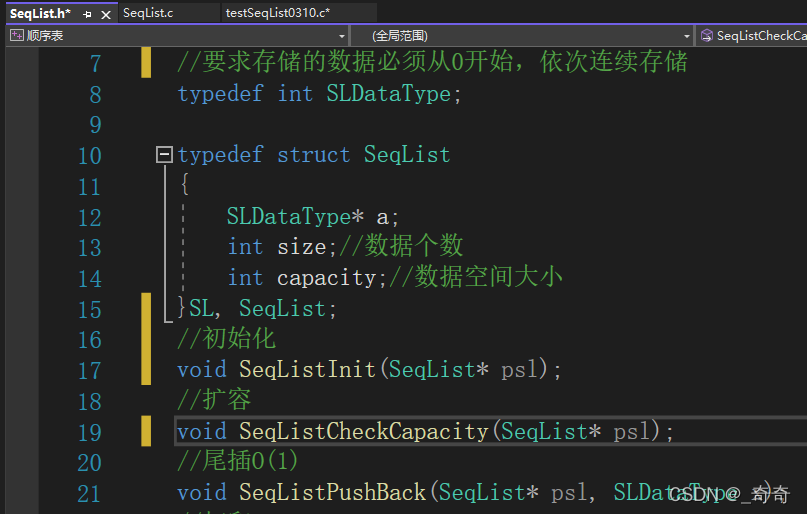Open the 全局范围 scope dropdown

point(686,36)
